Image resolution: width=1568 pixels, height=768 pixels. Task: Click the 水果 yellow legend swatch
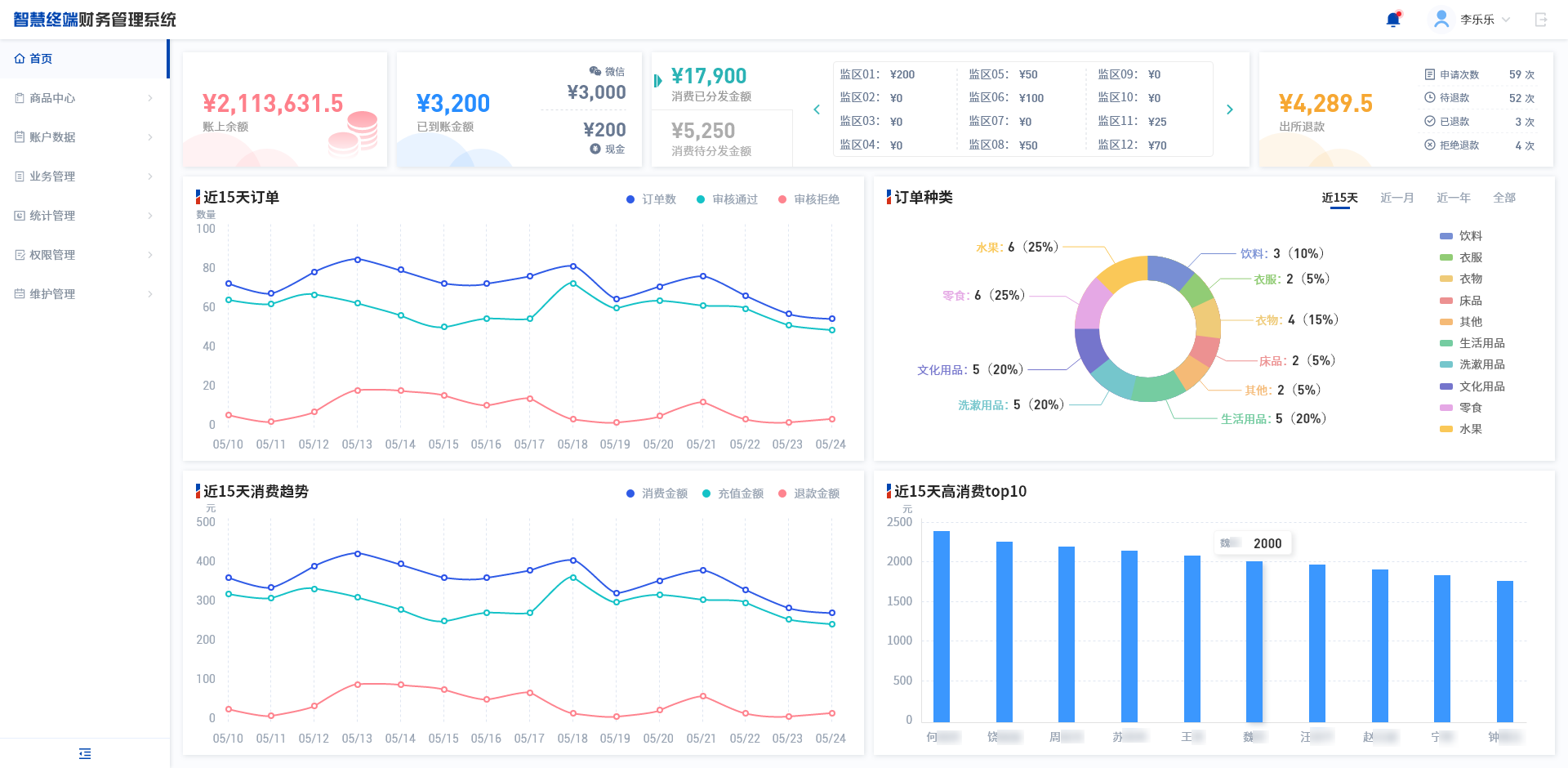click(x=1446, y=429)
